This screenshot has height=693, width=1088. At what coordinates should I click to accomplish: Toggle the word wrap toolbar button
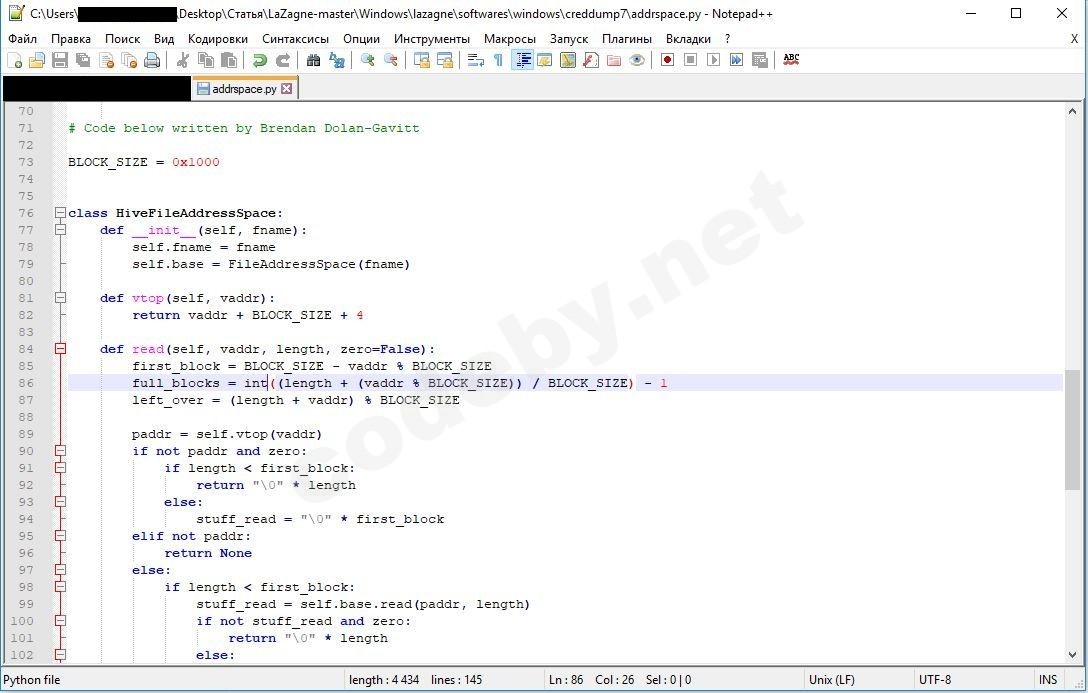coord(475,60)
